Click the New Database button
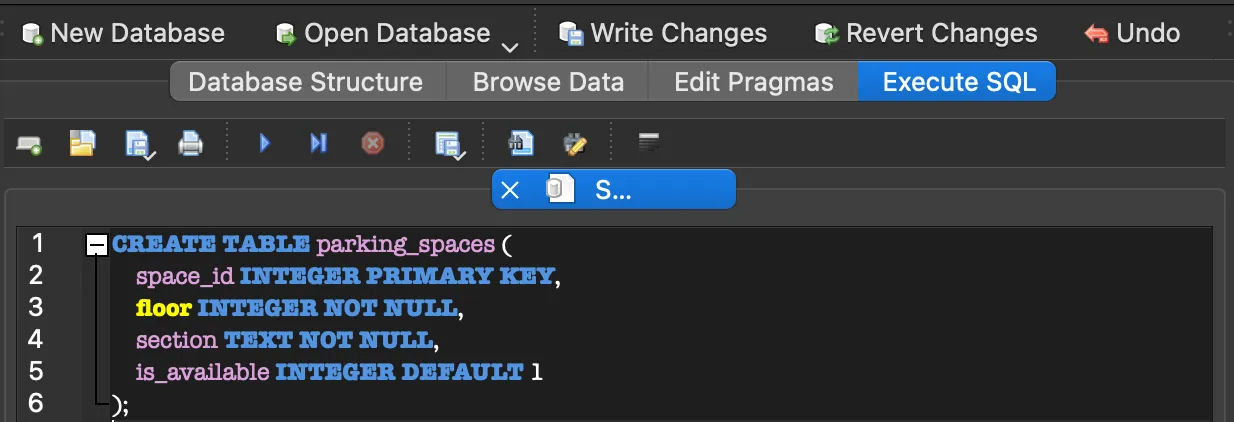This screenshot has height=422, width=1234. pyautogui.click(x=123, y=33)
